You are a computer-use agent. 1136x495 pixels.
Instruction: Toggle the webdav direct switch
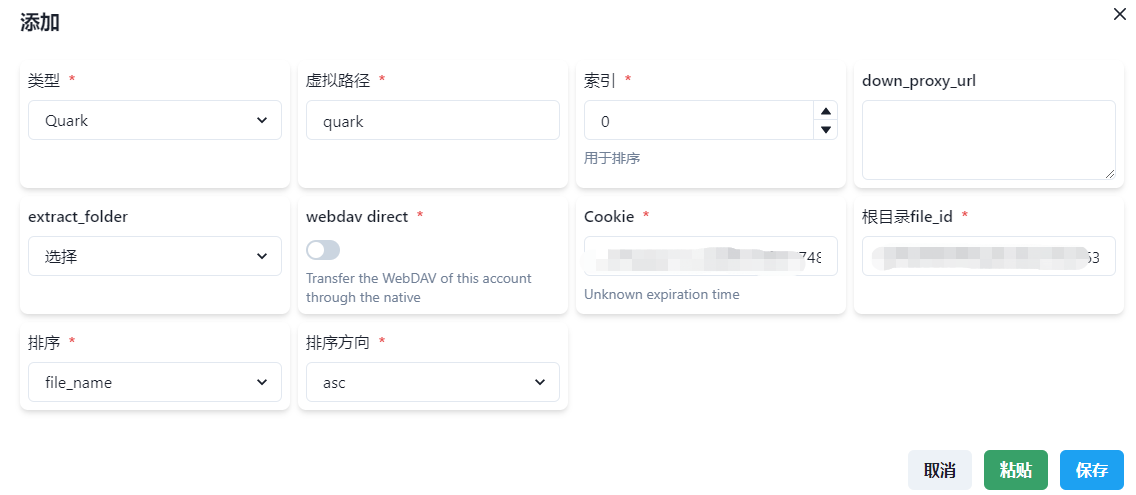click(x=323, y=250)
